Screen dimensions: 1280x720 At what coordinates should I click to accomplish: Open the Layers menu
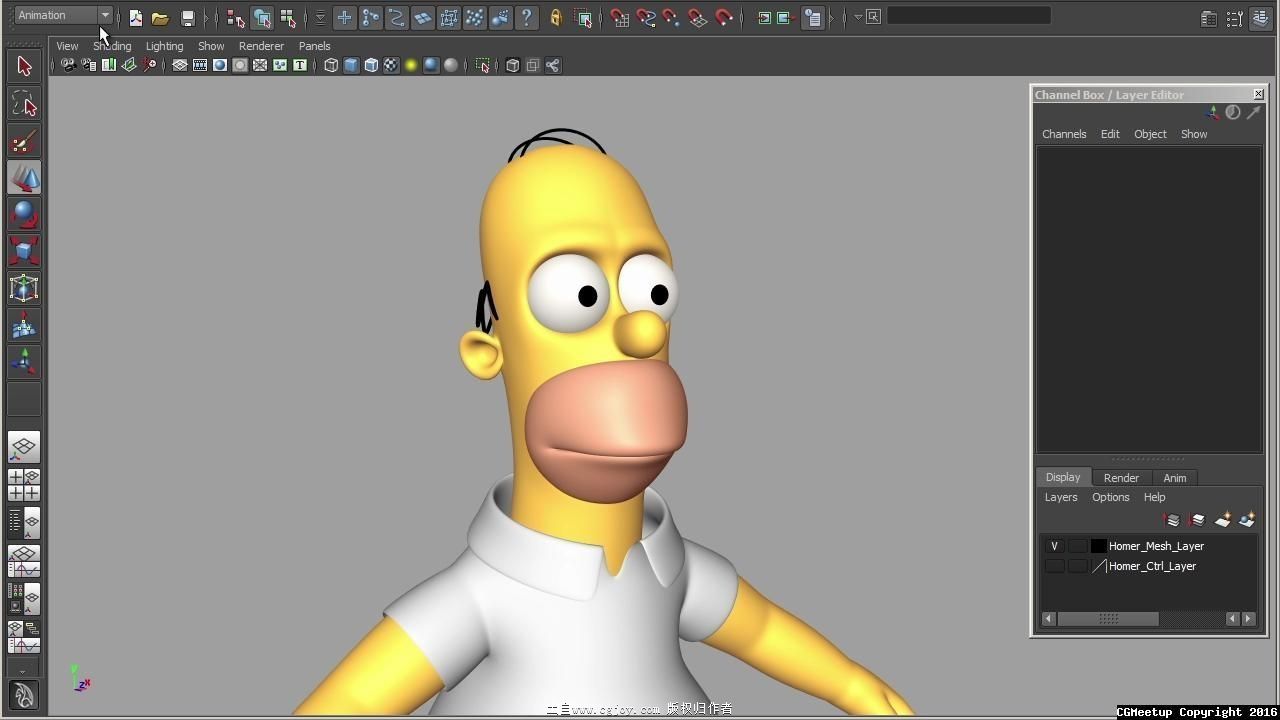tap(1061, 497)
